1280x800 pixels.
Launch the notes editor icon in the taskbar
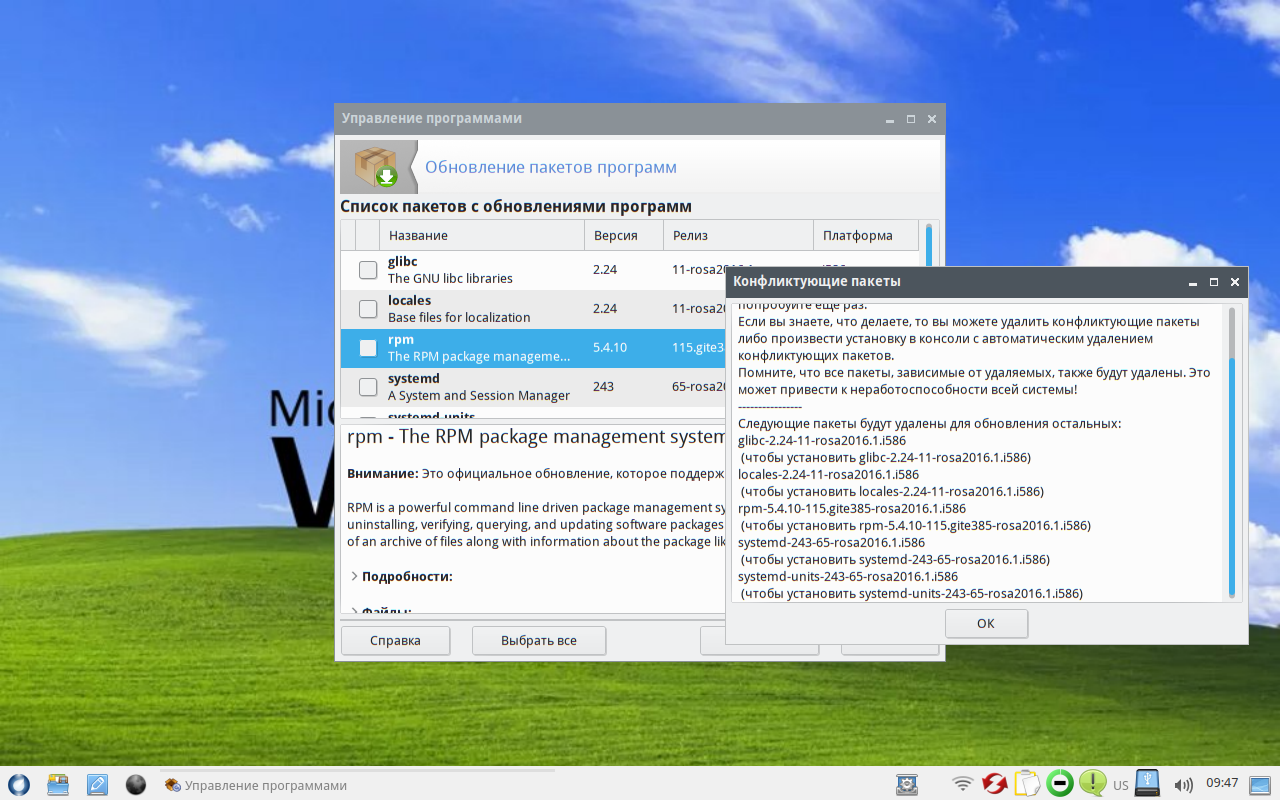(97, 784)
